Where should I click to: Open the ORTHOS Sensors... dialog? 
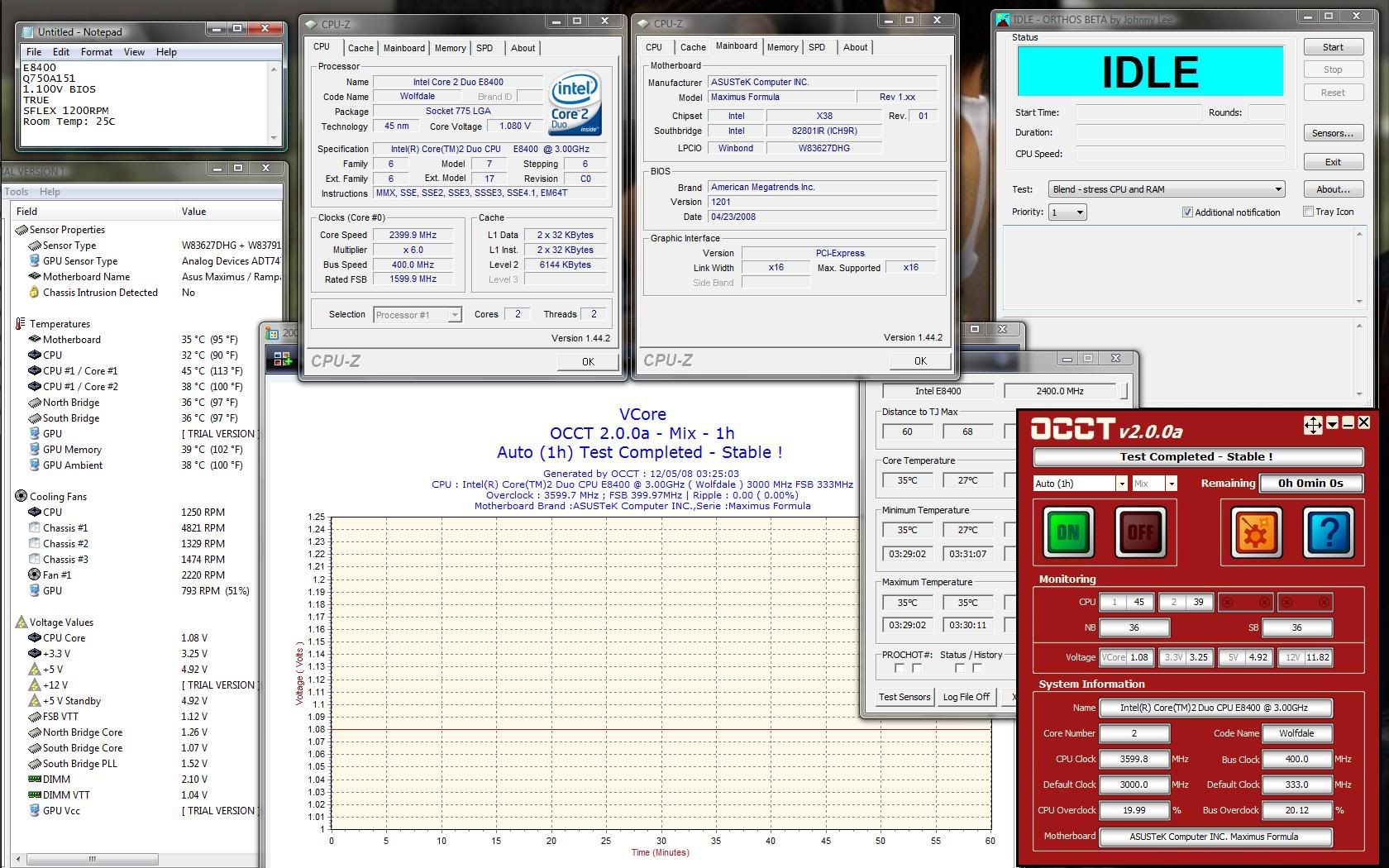coord(1333,133)
